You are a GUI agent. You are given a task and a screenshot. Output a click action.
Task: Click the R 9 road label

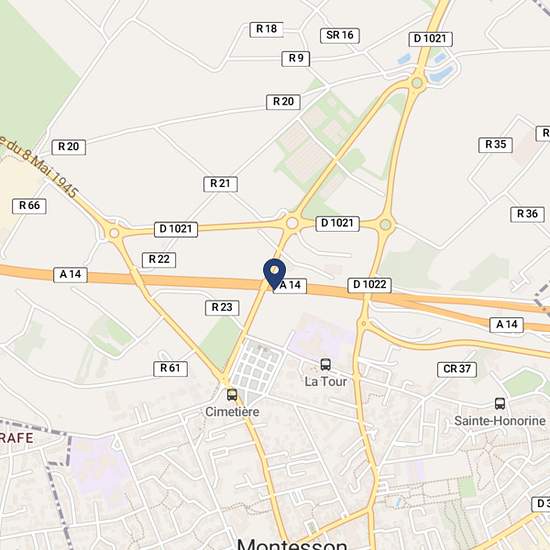[296, 59]
